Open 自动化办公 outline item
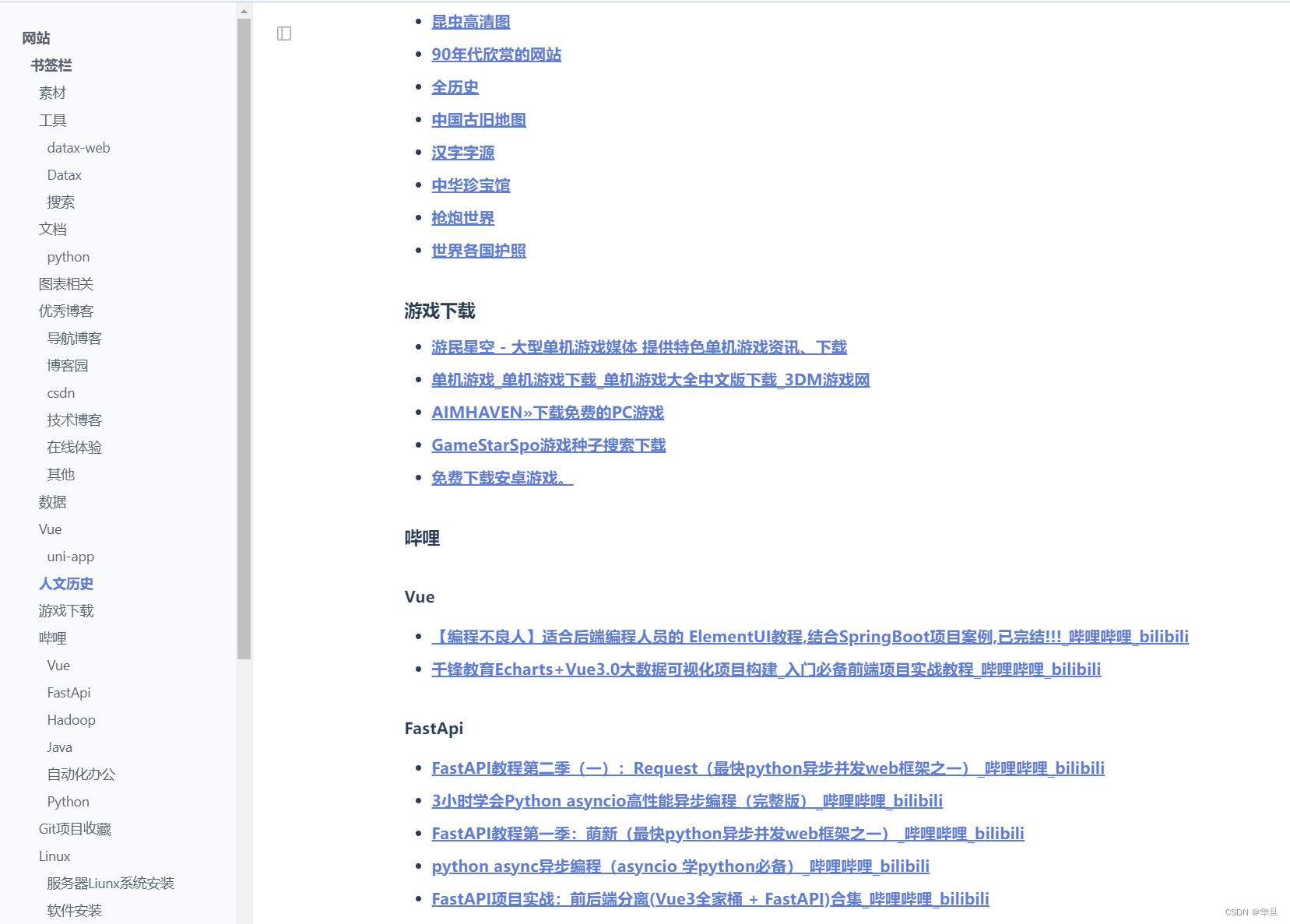Screen dimensions: 1290x924 point(82,774)
